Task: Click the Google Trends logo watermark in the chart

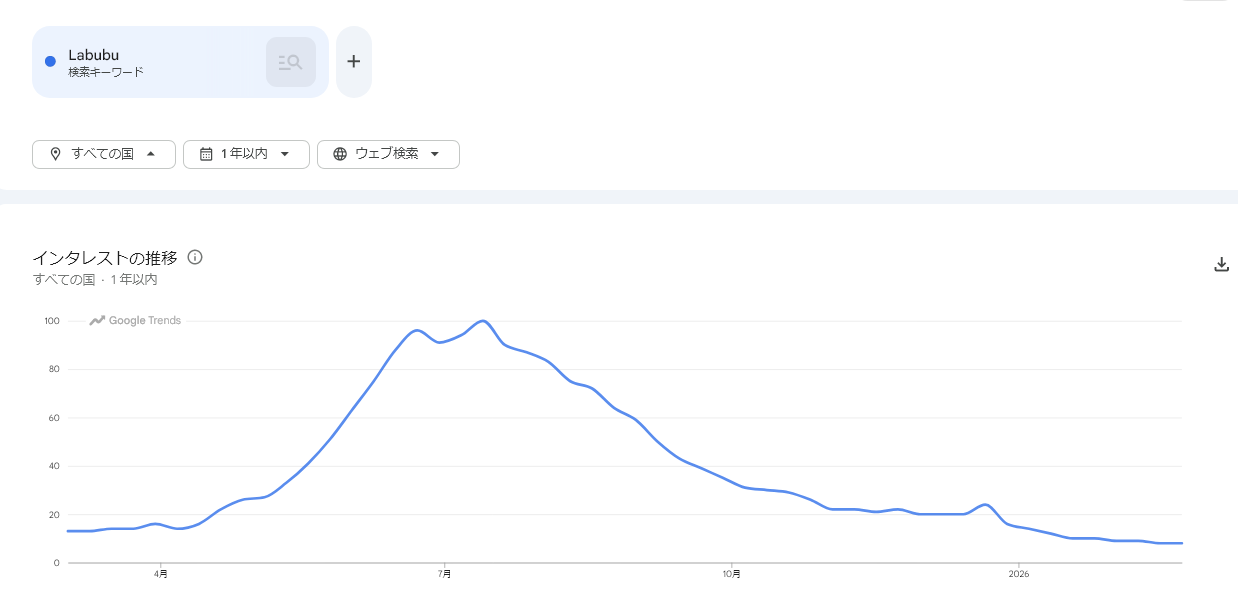Action: (x=135, y=321)
